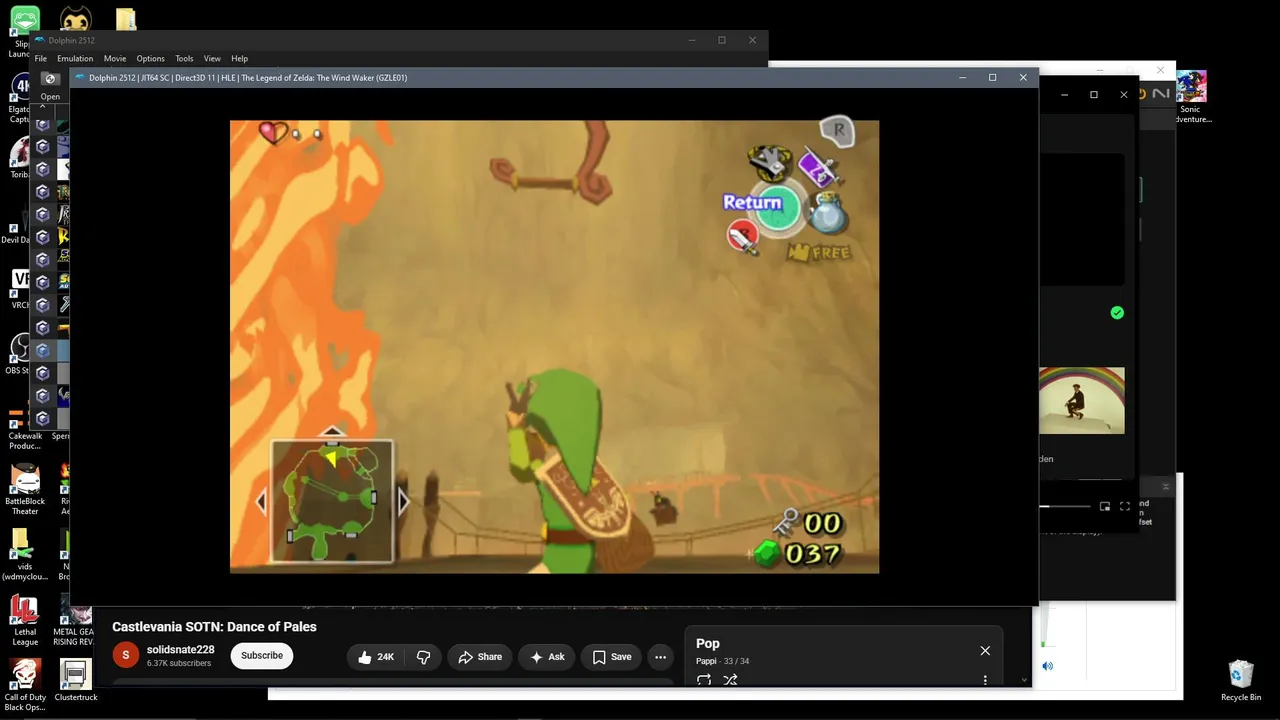Open the folder icon on the desktop top row
This screenshot has width=1280, height=720.
click(x=126, y=20)
